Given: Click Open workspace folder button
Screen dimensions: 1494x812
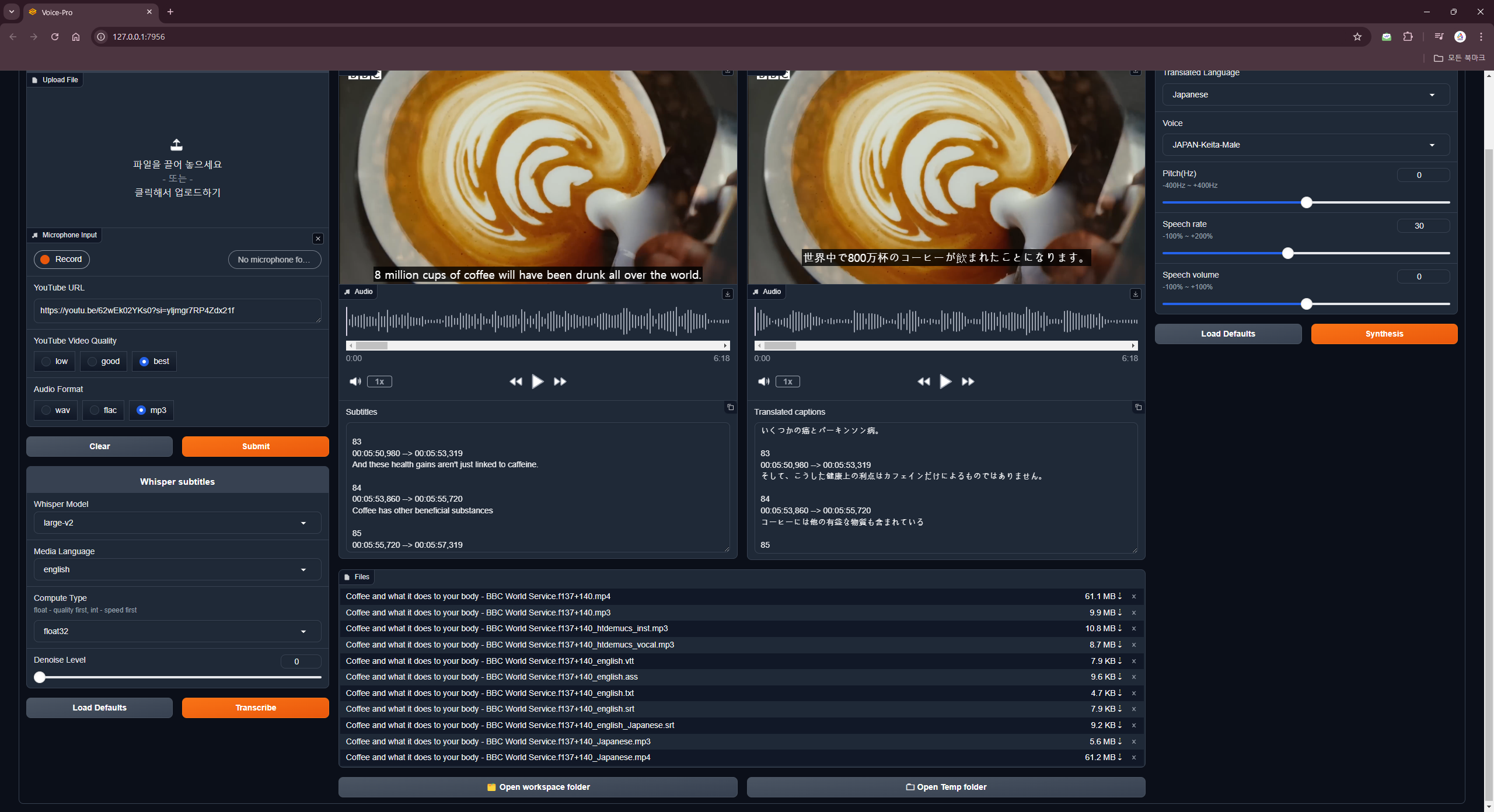Looking at the screenshot, I should pyautogui.click(x=537, y=787).
